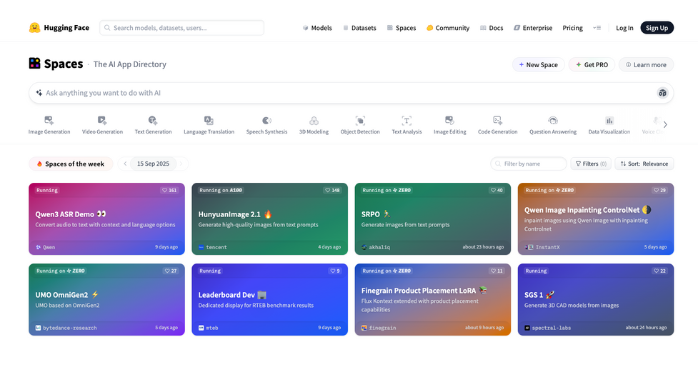This screenshot has width=698, height=365.
Task: Pick the Language Translation category icon
Action: click(x=209, y=120)
